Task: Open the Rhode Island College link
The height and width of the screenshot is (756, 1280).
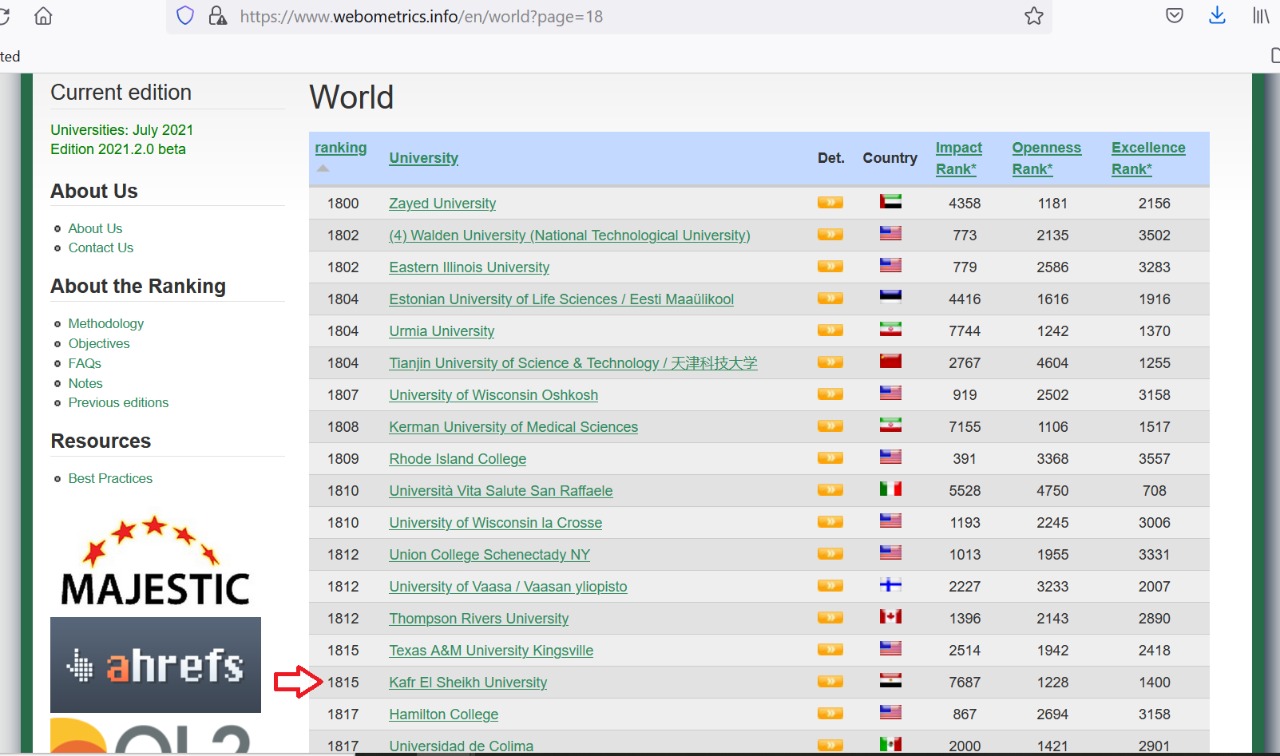Action: (457, 459)
